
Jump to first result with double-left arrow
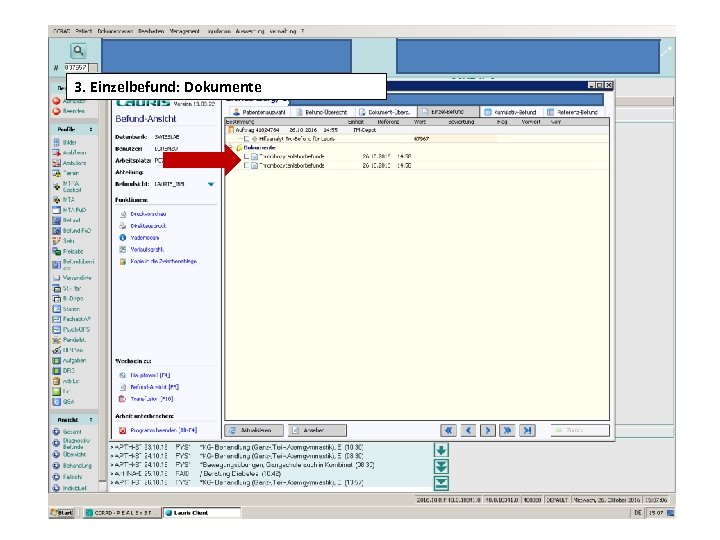click(x=448, y=430)
